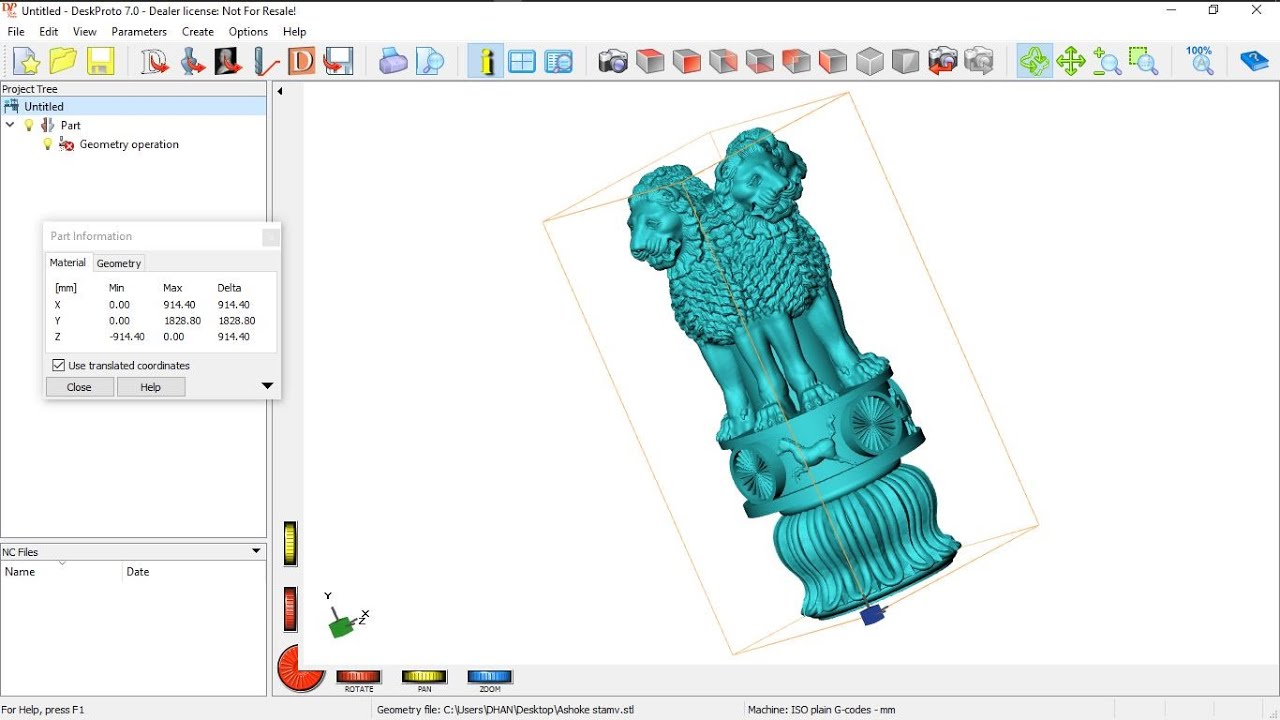Click the Help button in Part Information
The image size is (1280, 720).
(x=151, y=387)
